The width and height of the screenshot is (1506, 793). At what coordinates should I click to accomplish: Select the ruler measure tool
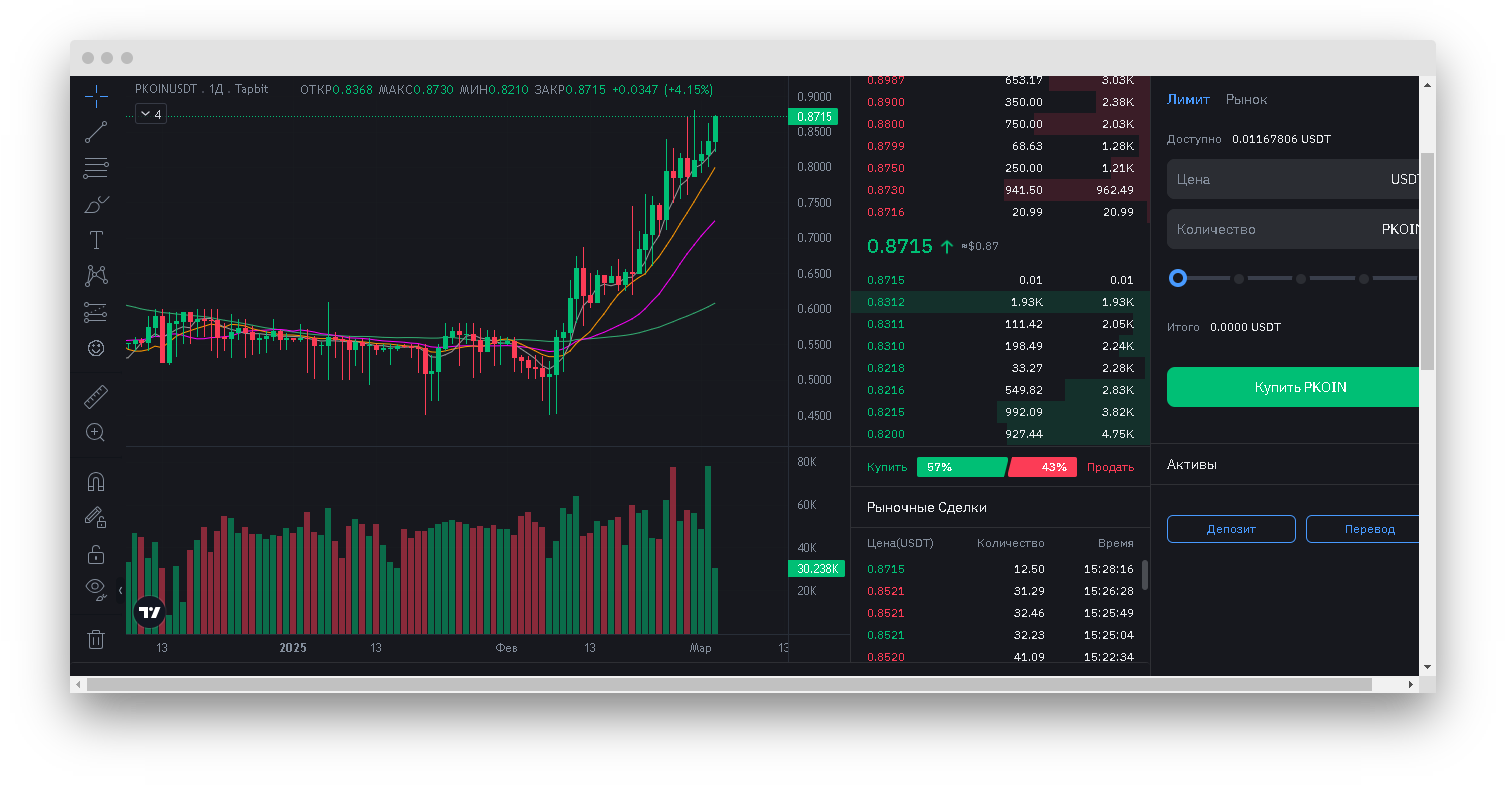click(96, 397)
